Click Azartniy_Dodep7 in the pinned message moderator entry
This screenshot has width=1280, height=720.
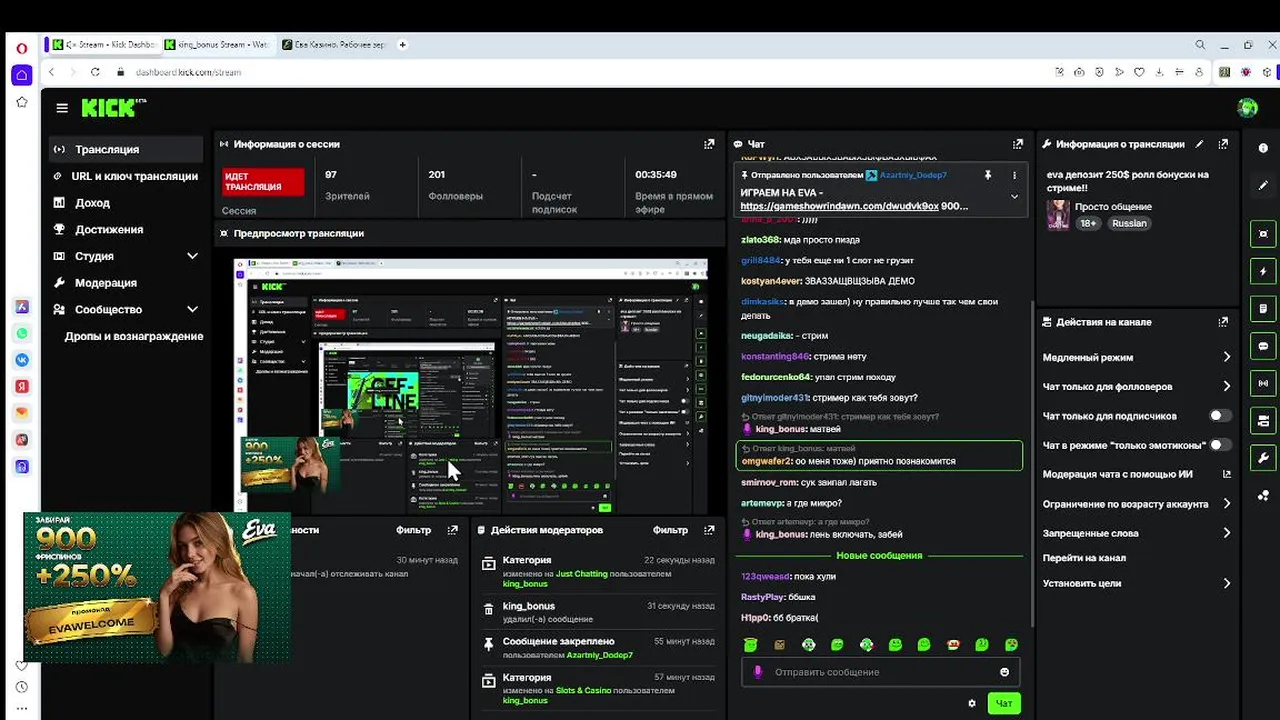pyautogui.click(x=913, y=175)
